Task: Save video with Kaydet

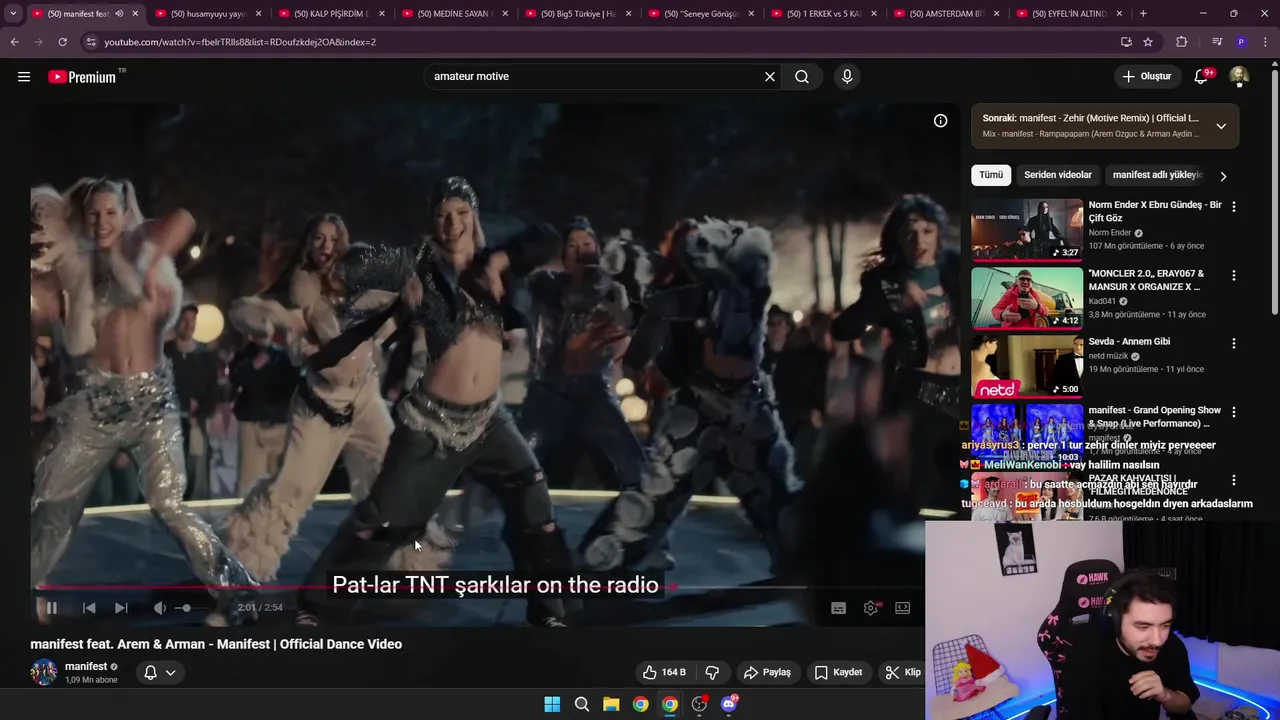Action: coord(838,672)
